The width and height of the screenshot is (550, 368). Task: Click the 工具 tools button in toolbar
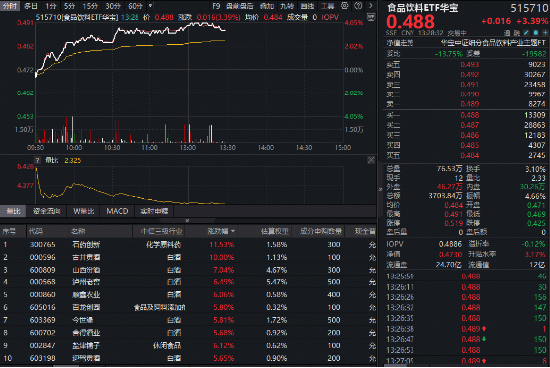(328, 6)
